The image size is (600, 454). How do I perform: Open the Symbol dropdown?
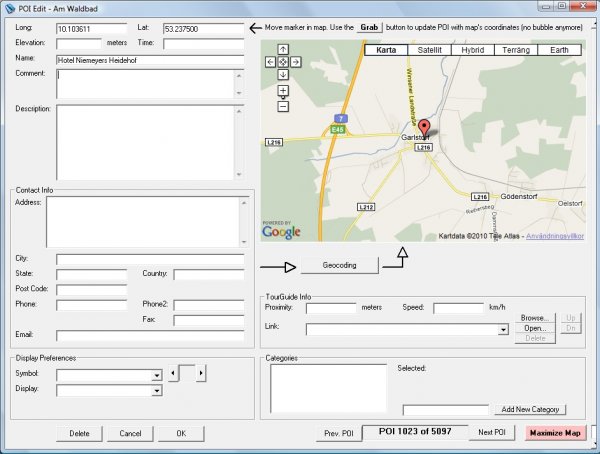coord(157,376)
